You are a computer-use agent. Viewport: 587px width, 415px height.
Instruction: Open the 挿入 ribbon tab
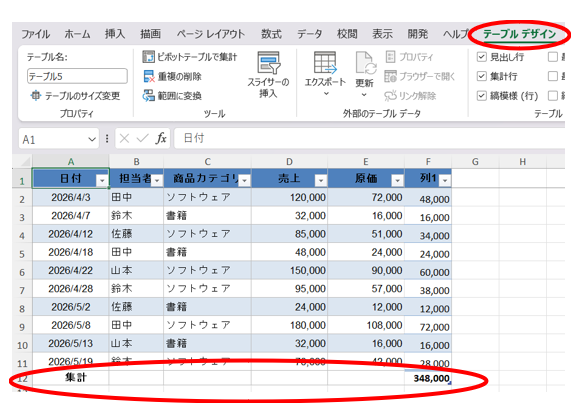(115, 34)
